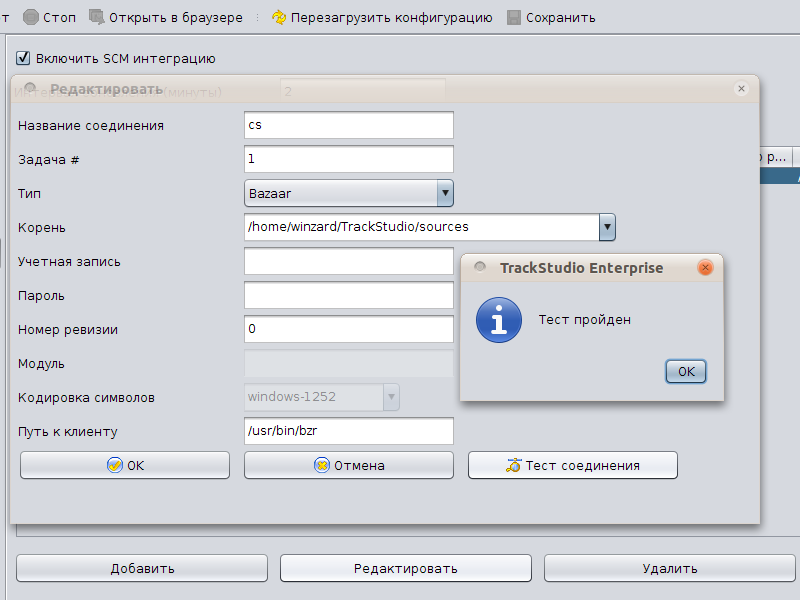This screenshot has height=600, width=800.
Task: Click the TrackStudio Enterprise dialog window menu dot
Action: pos(480,266)
